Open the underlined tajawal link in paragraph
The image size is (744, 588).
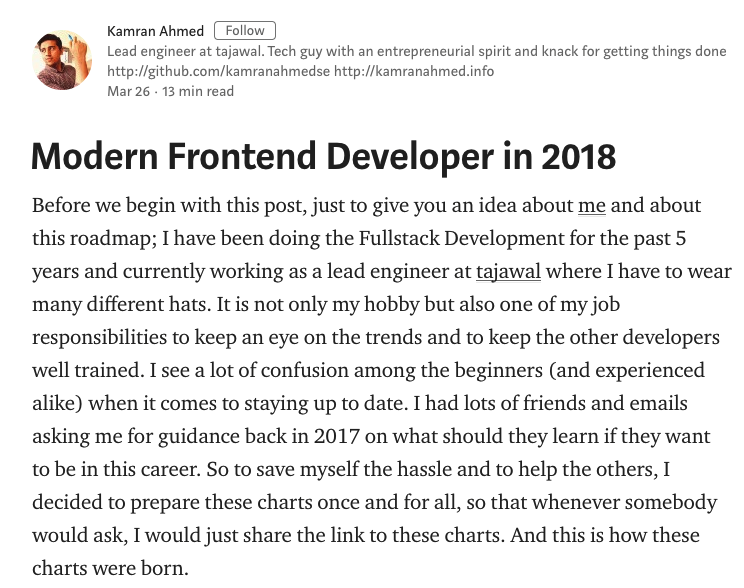coord(508,271)
